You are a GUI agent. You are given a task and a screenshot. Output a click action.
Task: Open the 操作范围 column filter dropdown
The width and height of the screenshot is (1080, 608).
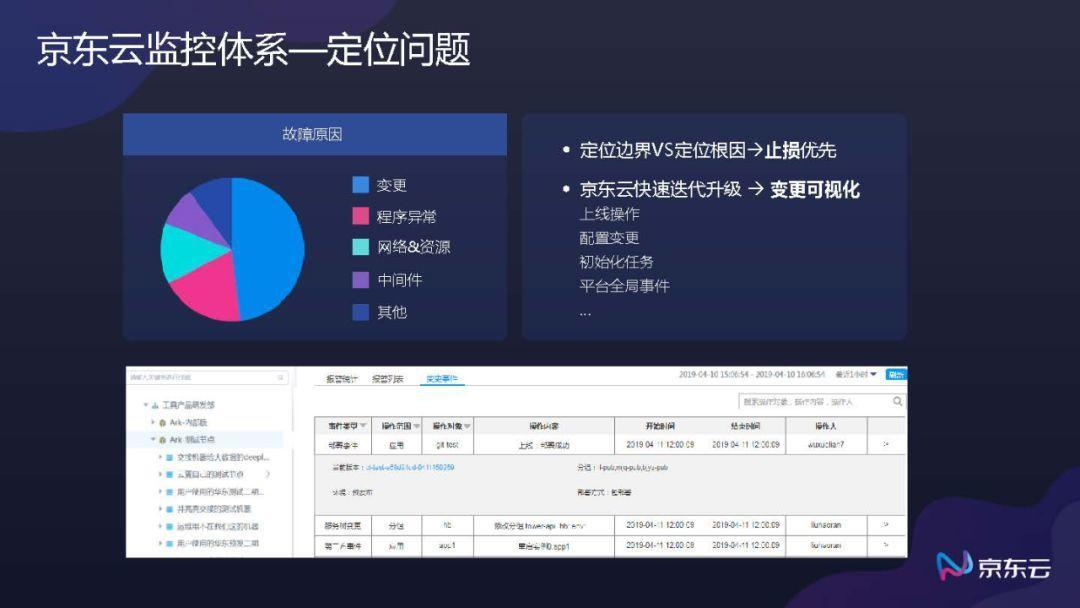[x=417, y=426]
